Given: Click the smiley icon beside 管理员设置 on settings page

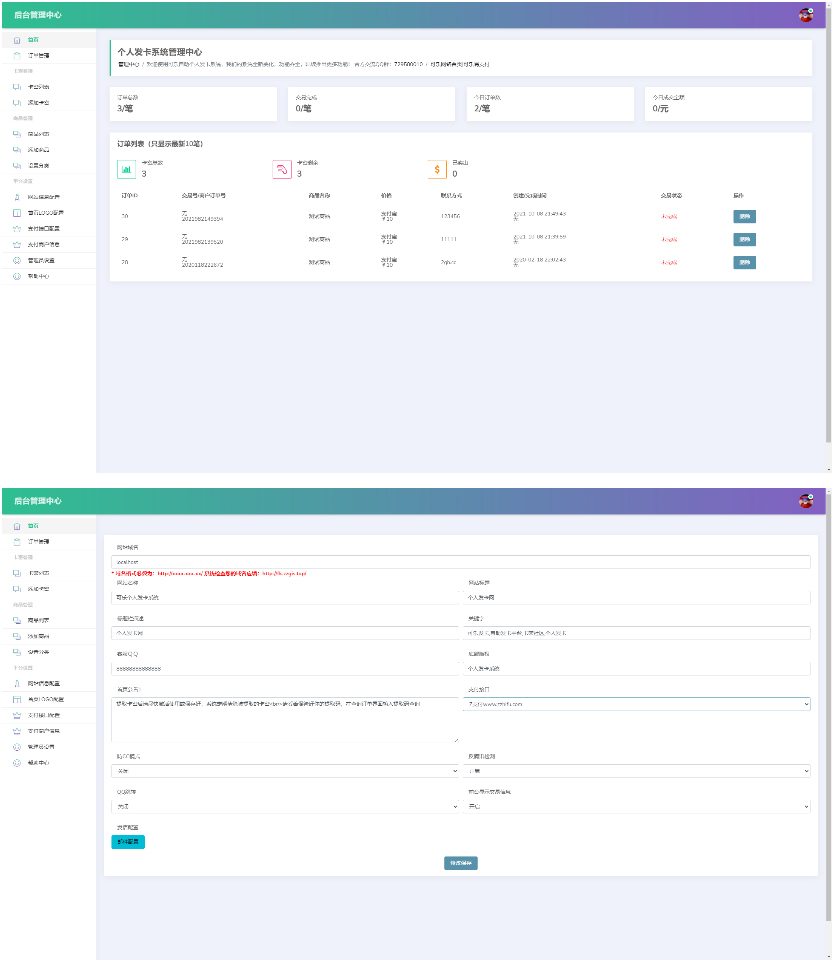Looking at the screenshot, I should (x=17, y=747).
